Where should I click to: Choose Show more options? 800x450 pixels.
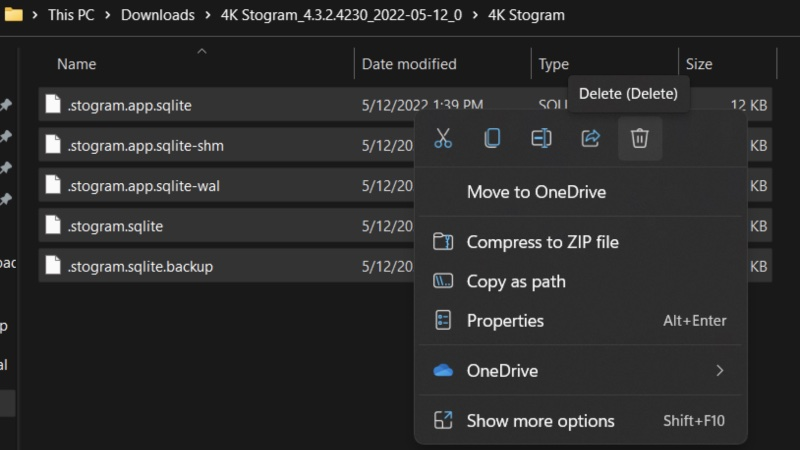tap(580, 421)
